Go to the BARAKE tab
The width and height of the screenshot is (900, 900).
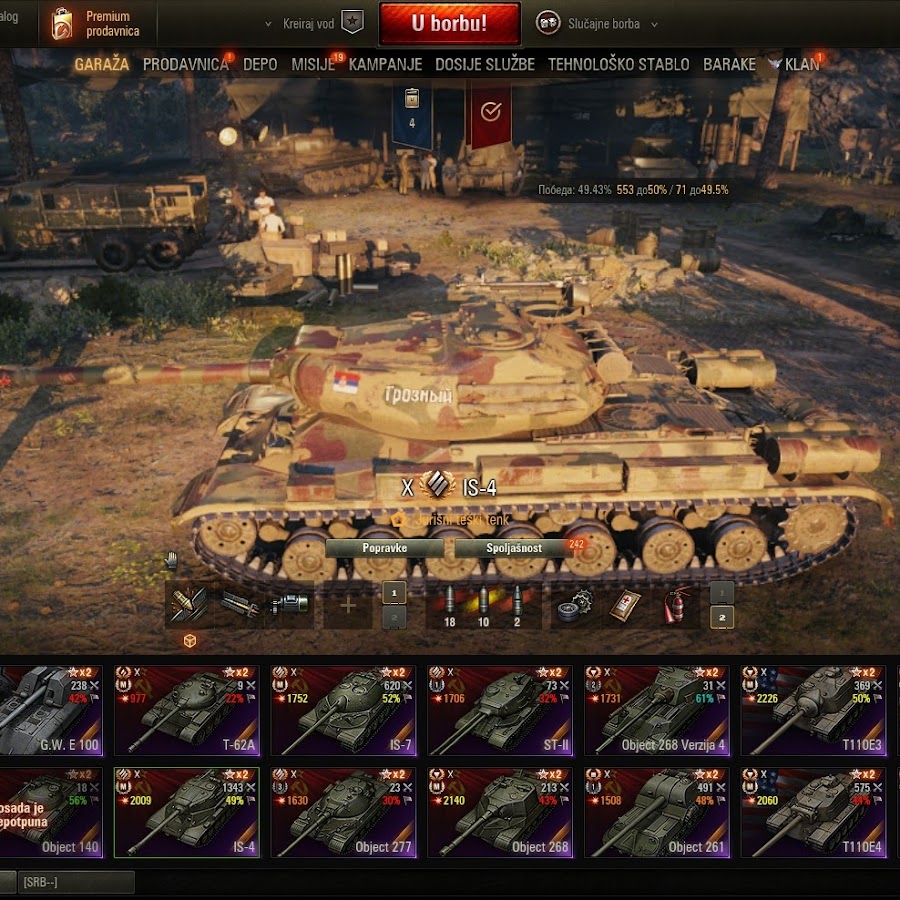(729, 64)
